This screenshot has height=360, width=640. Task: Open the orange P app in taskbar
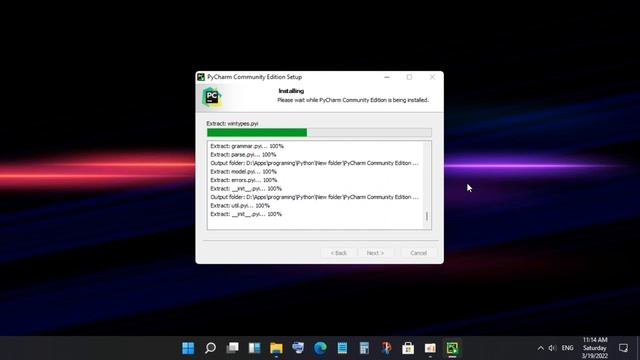tap(386, 348)
